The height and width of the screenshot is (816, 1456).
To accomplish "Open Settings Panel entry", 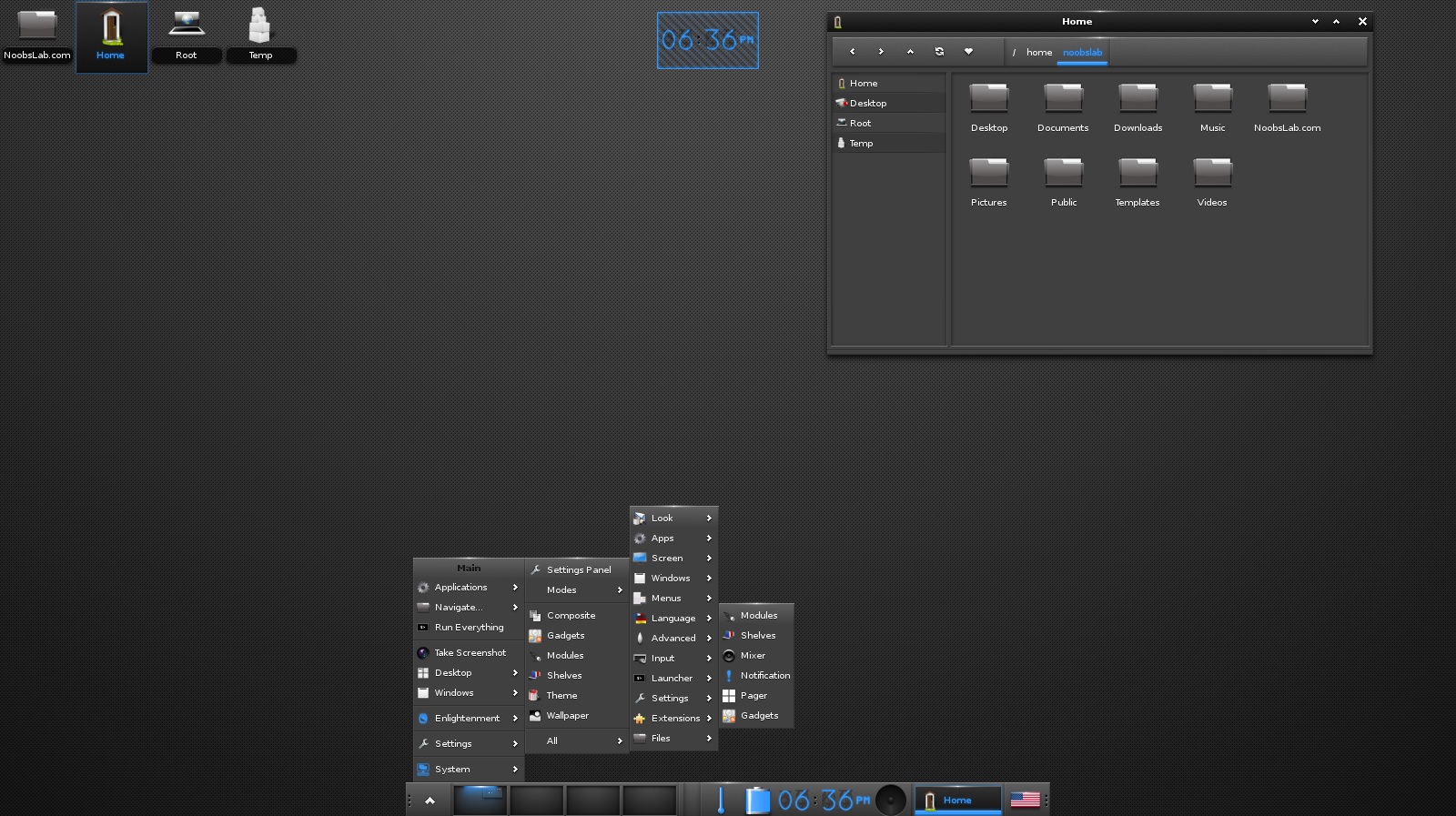I will click(577, 569).
